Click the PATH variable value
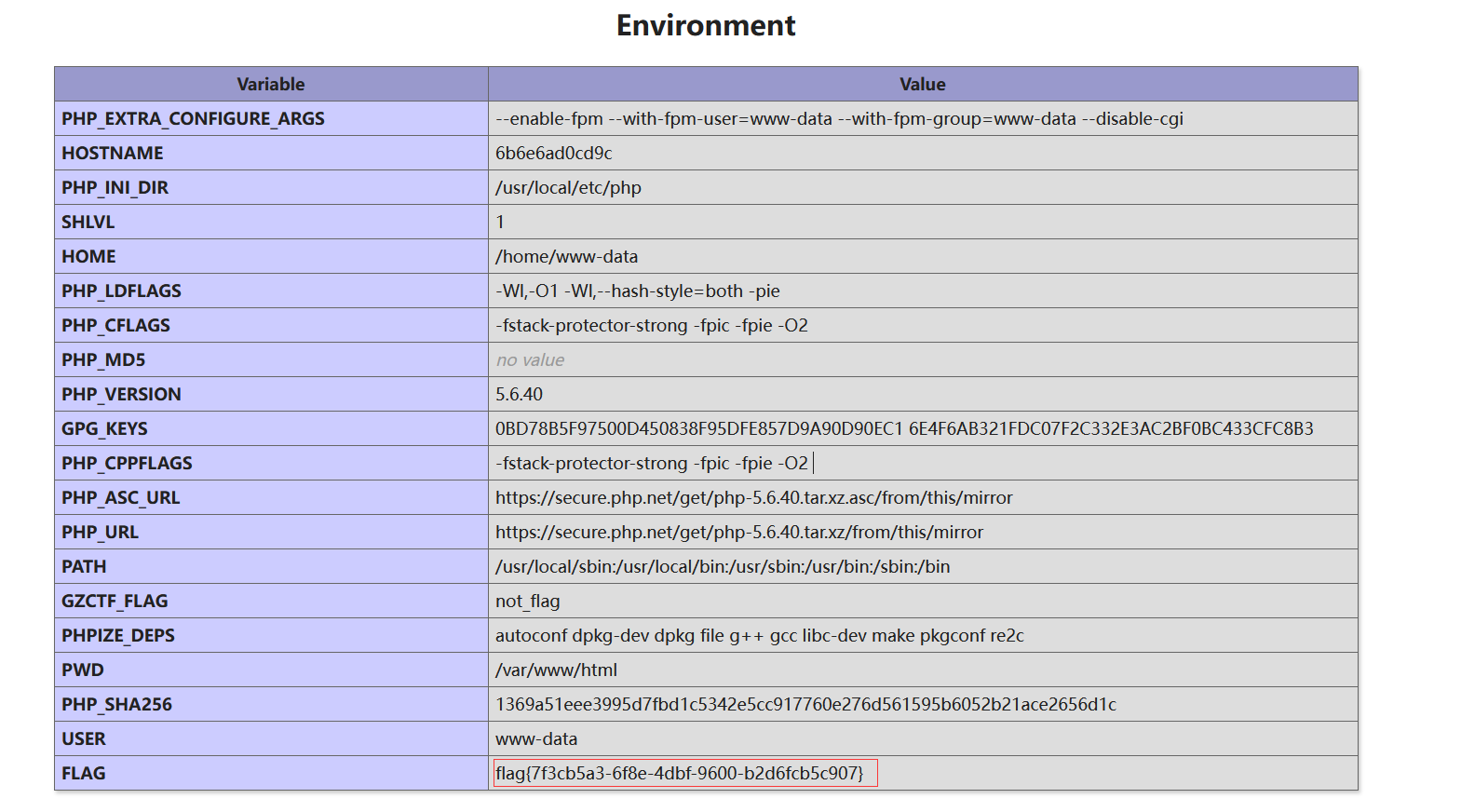Viewport: 1461px width, 812px height. click(x=723, y=567)
